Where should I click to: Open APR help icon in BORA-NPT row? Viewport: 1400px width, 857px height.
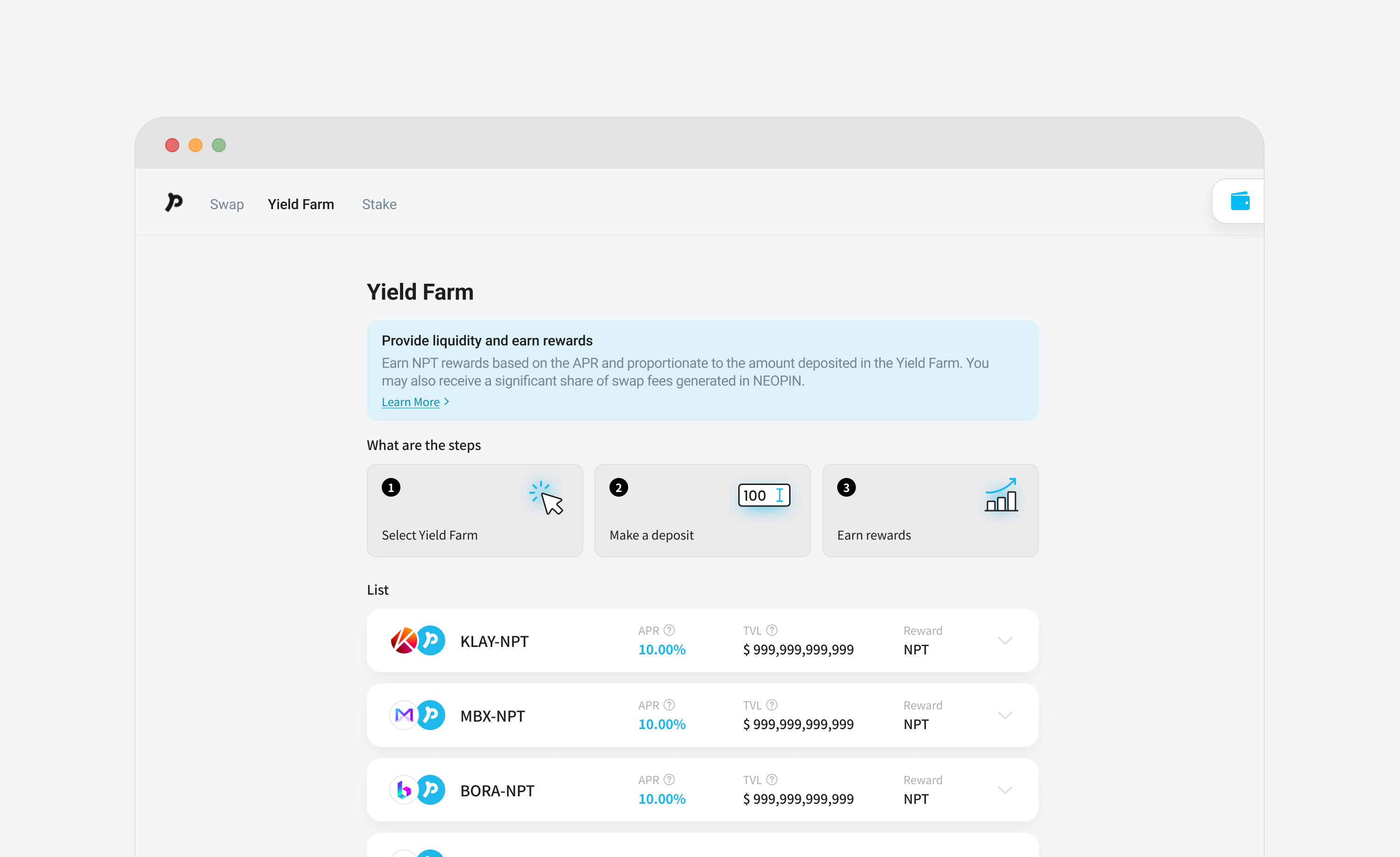(669, 780)
